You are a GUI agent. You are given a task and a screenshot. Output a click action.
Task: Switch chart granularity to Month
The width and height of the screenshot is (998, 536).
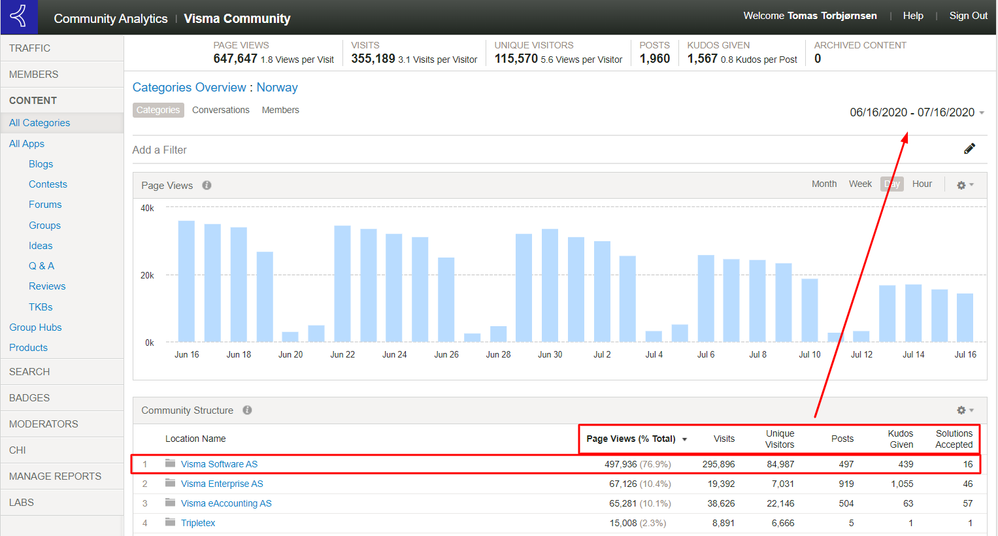pyautogui.click(x=824, y=184)
